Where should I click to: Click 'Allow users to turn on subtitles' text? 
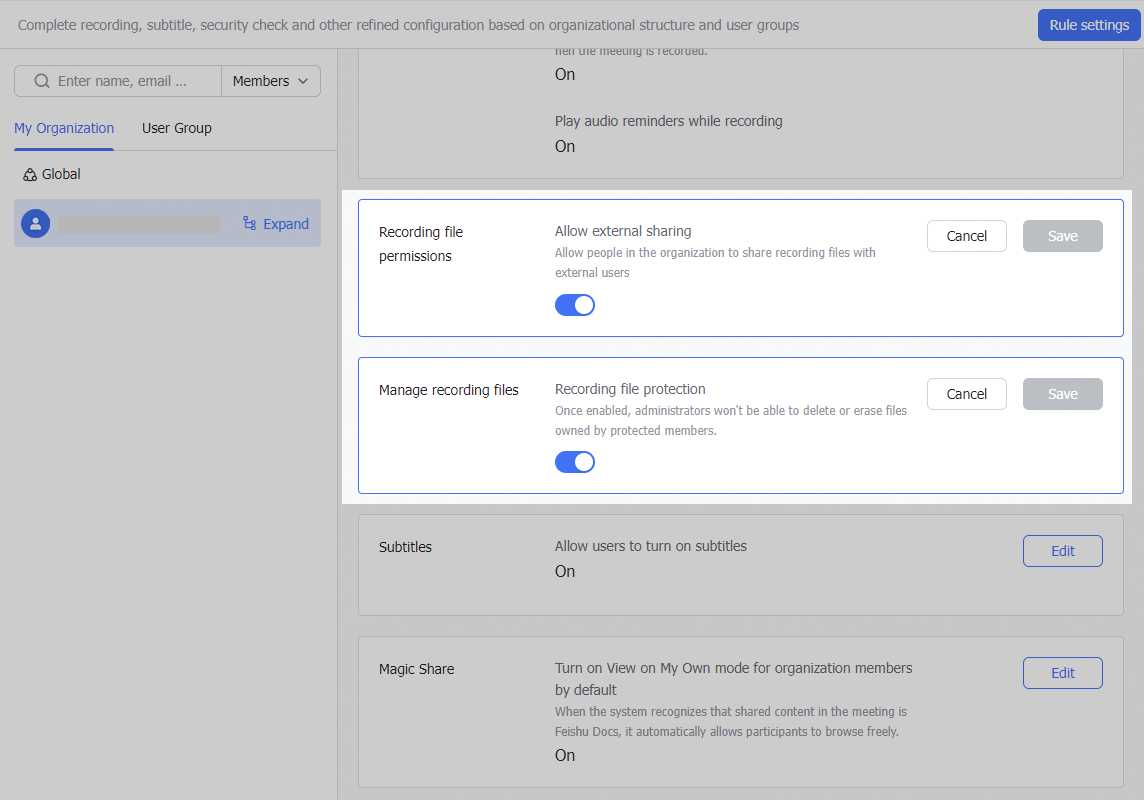[651, 546]
